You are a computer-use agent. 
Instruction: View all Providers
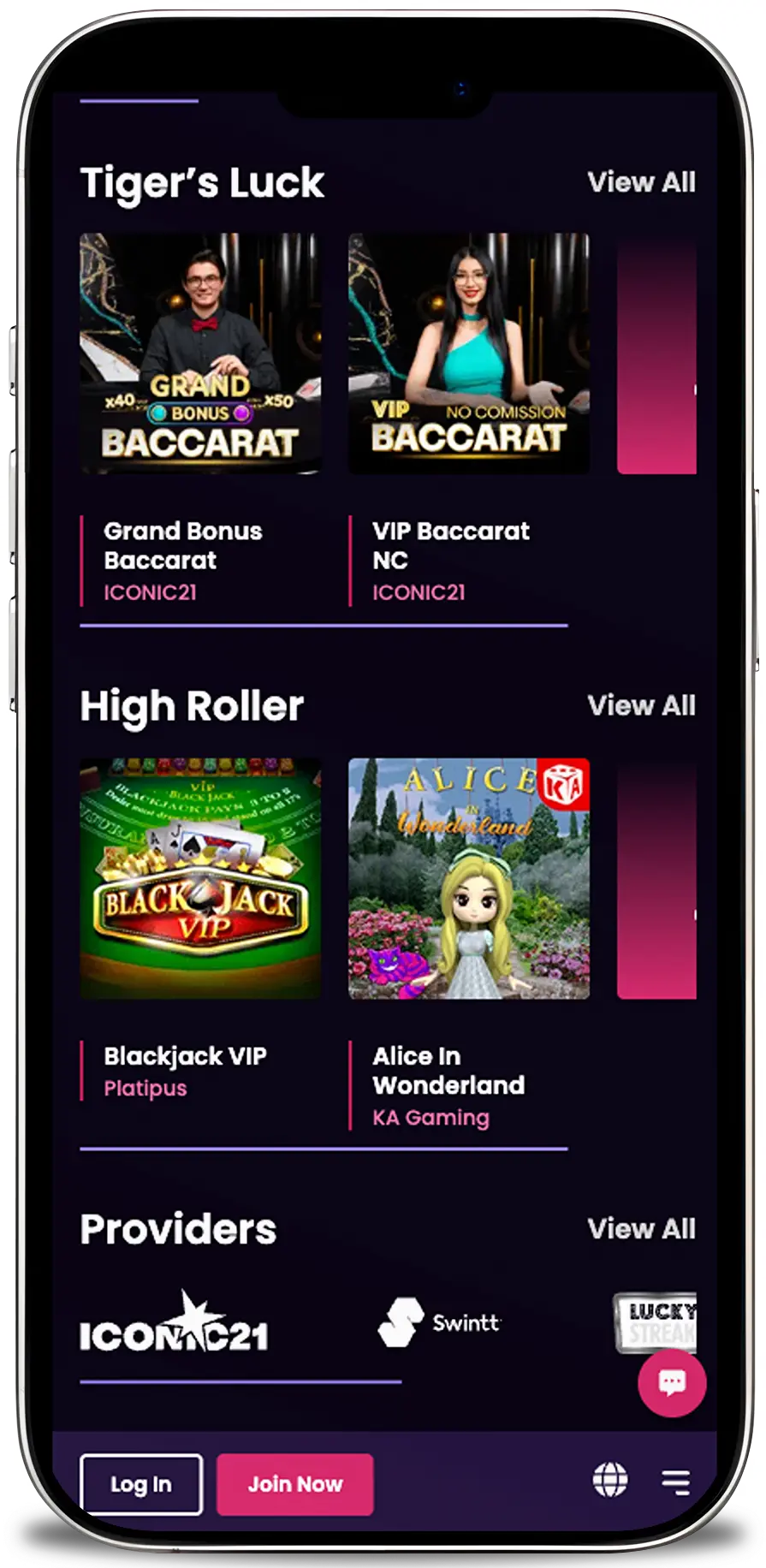641,1229
